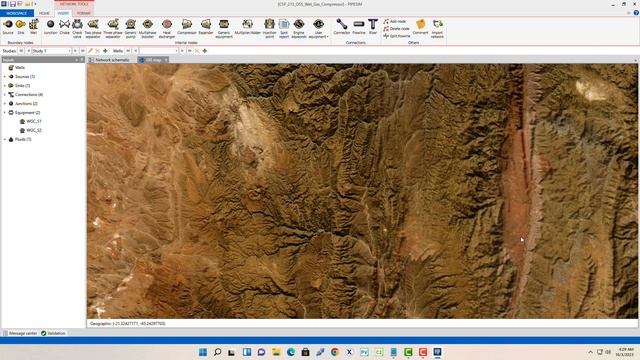640x360 pixels.
Task: Click the geographic coordinates readout
Action: point(127,324)
